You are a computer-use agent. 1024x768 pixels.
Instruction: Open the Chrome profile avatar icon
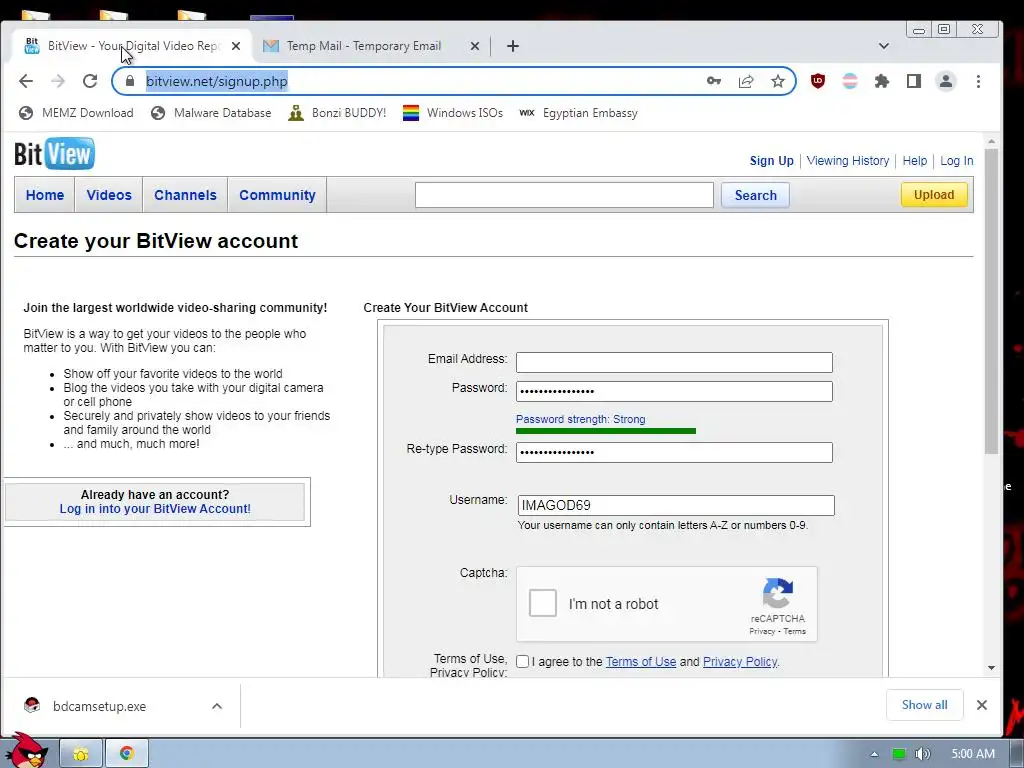point(946,81)
